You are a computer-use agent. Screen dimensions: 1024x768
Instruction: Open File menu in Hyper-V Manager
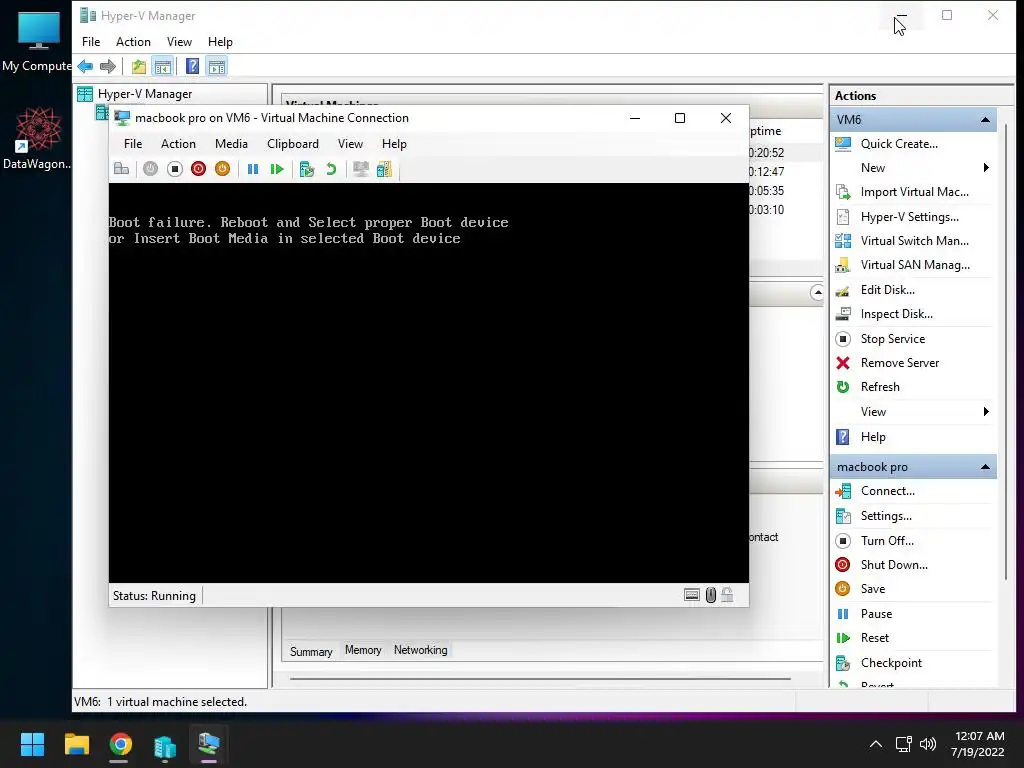click(x=91, y=42)
